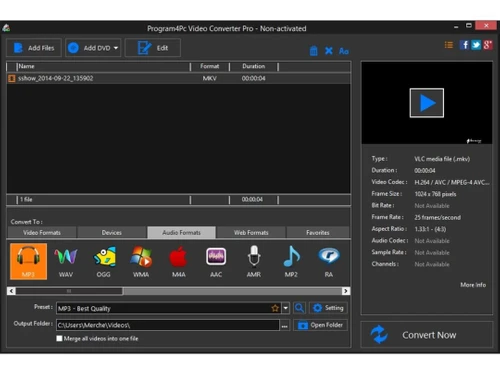Viewport: 500px width, 375px height.
Task: Select the AAC format icon
Action: tap(216, 261)
